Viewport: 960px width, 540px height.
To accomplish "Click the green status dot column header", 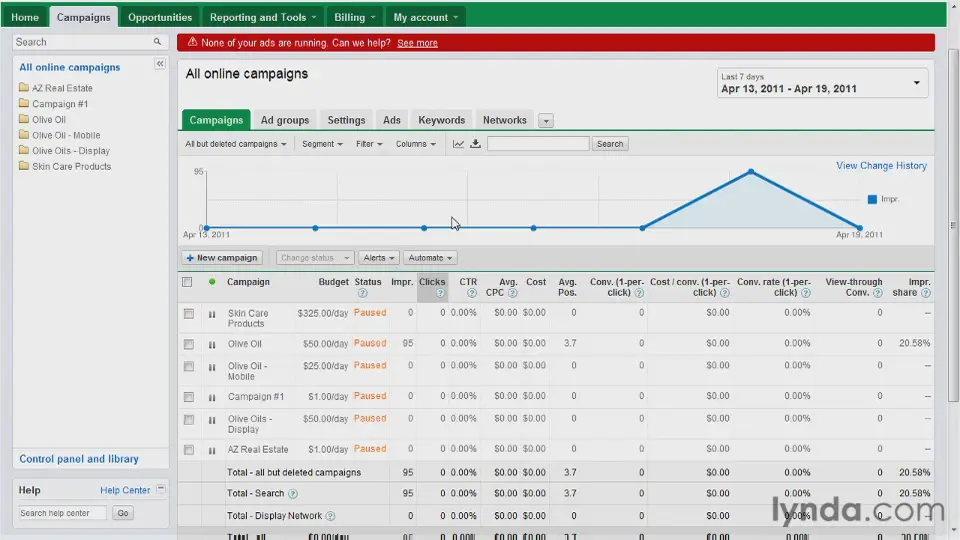I will tap(212, 282).
